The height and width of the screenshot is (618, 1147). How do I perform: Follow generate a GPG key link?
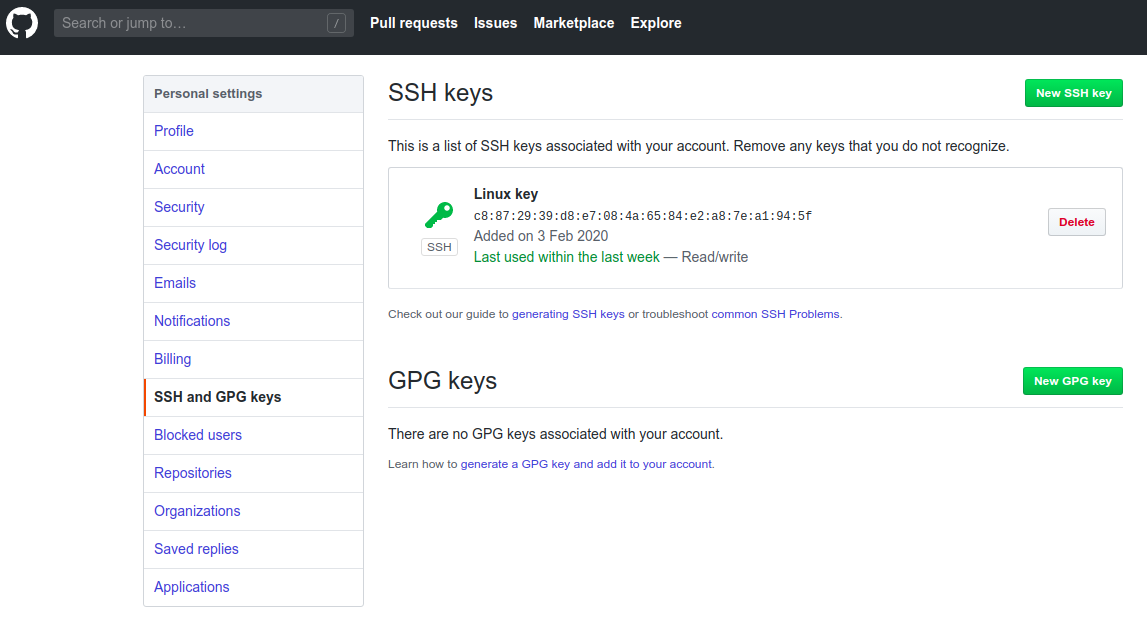(587, 464)
